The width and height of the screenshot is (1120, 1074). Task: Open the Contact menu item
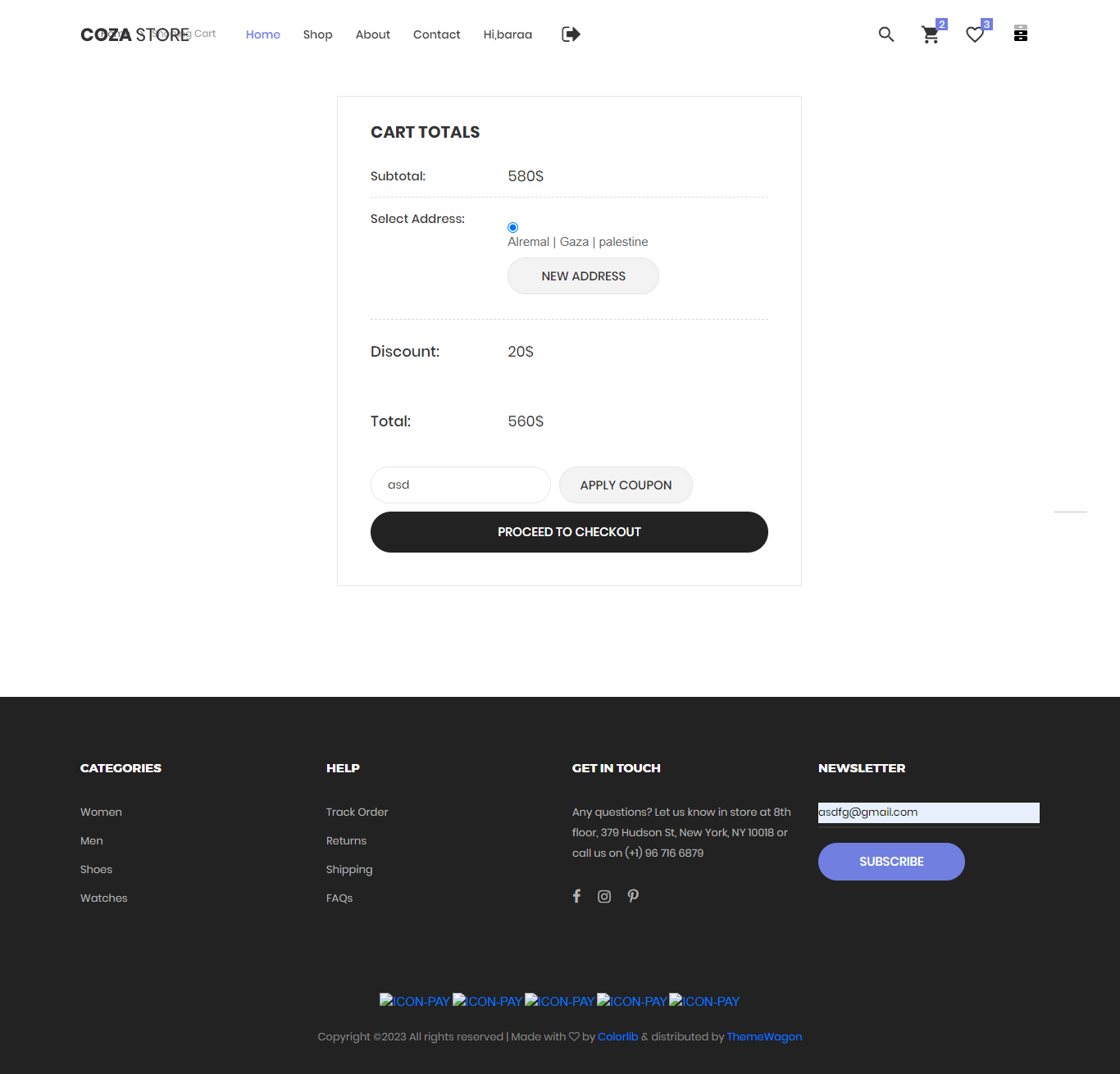[x=437, y=34]
